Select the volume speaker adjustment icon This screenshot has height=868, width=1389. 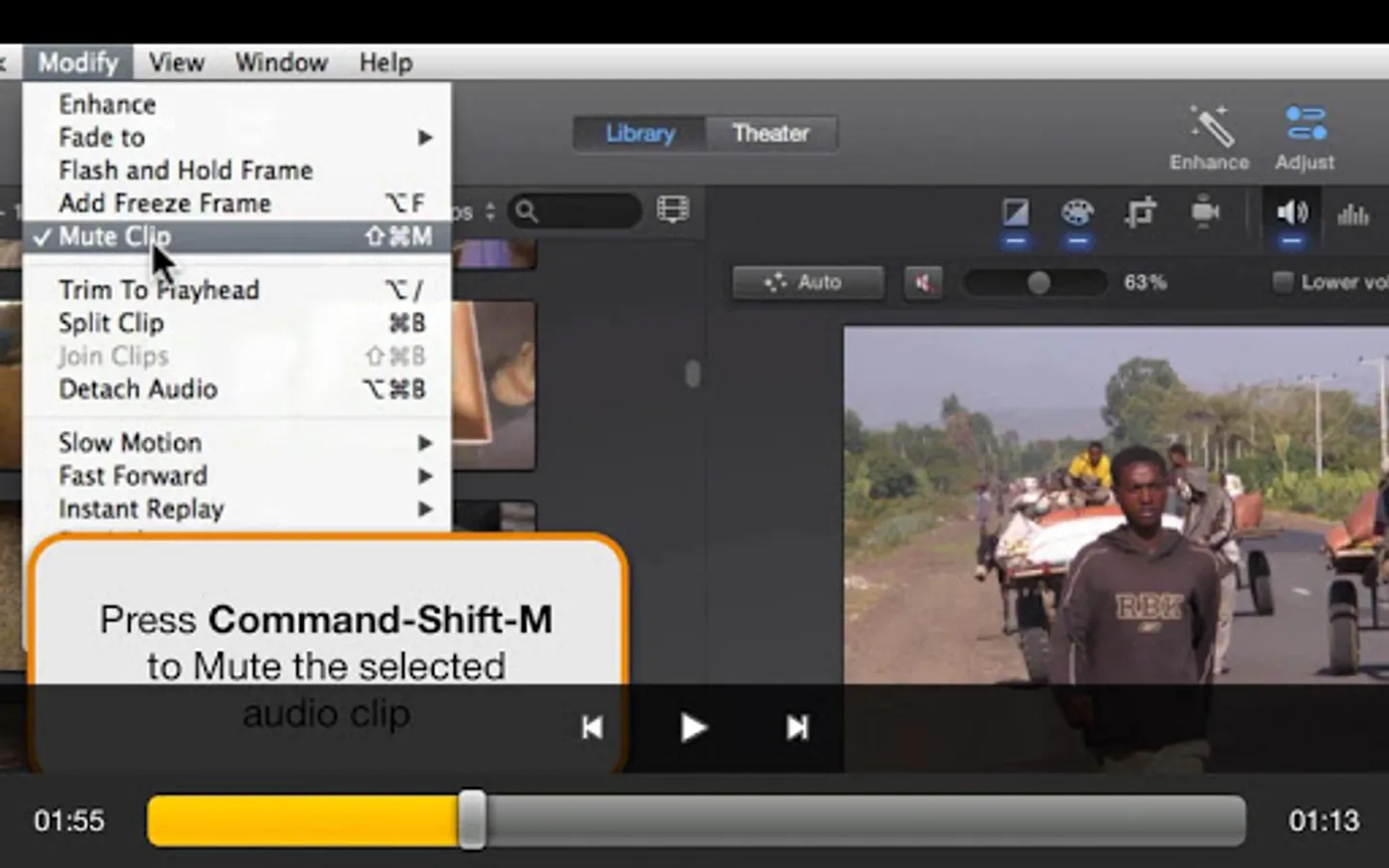point(1292,212)
